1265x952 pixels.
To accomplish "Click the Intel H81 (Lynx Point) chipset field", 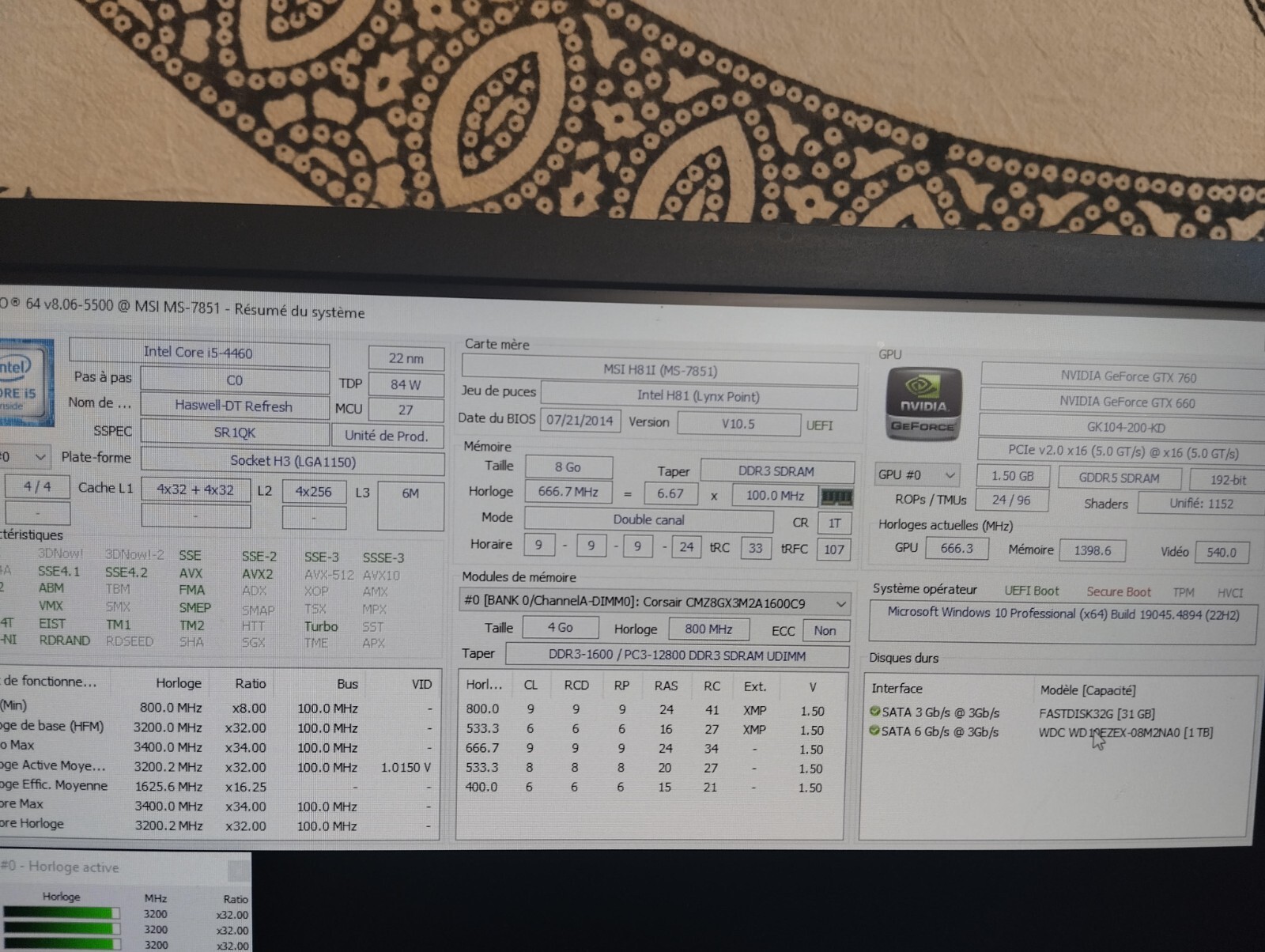I will click(x=699, y=395).
